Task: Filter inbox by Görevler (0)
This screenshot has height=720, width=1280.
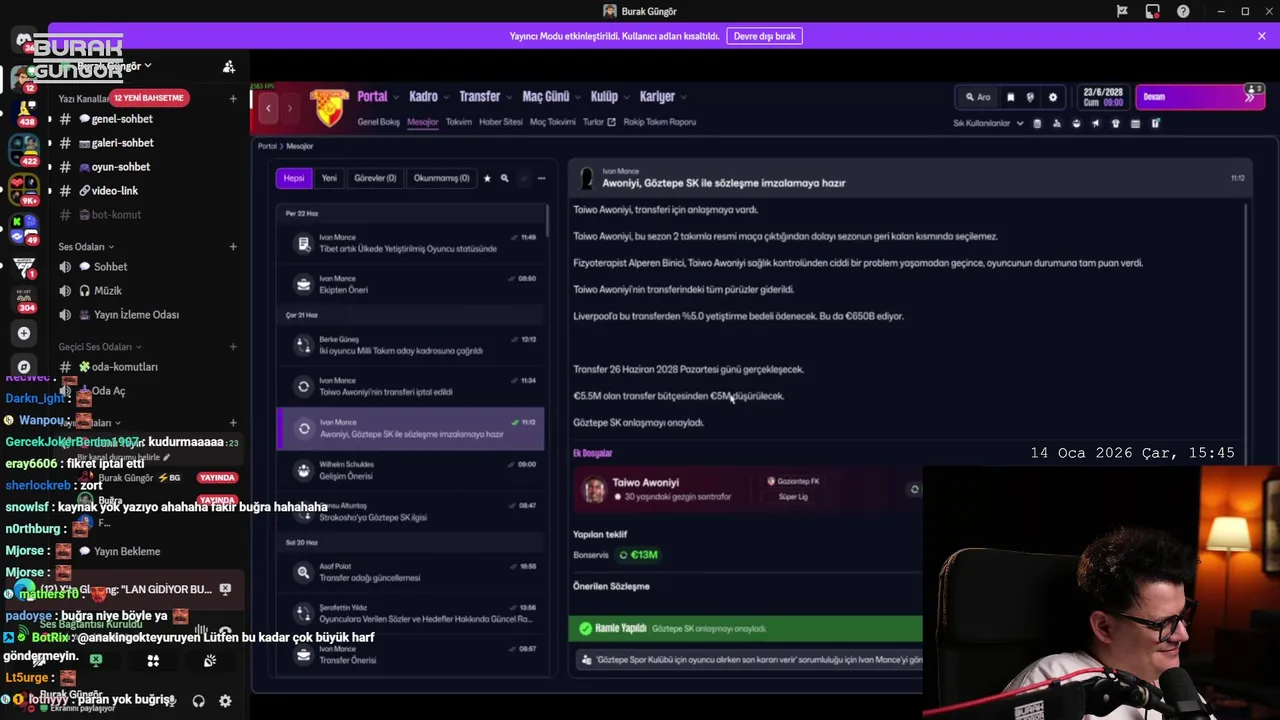Action: 375,178
